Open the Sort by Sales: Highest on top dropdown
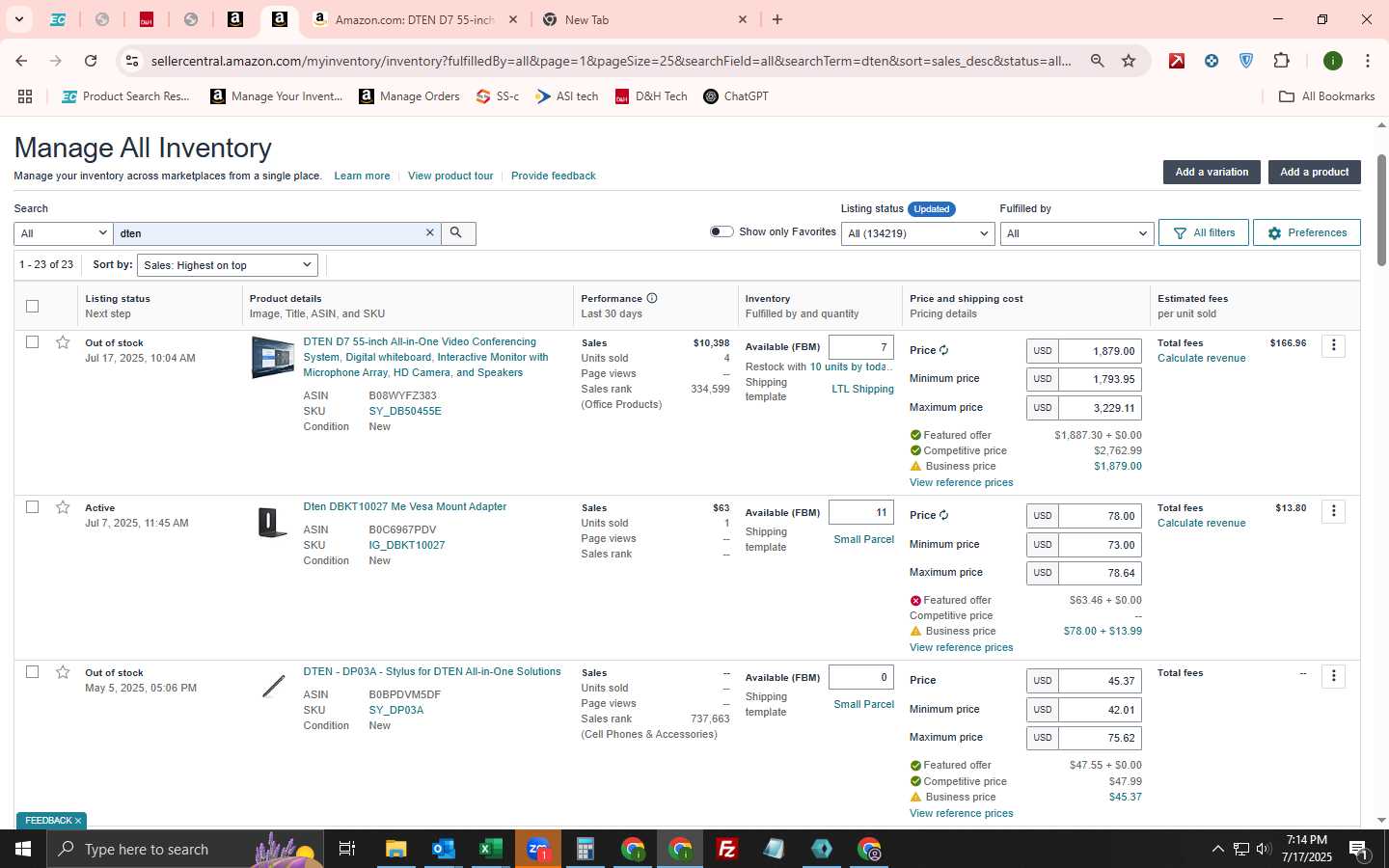The height and width of the screenshot is (868, 1389). click(228, 265)
